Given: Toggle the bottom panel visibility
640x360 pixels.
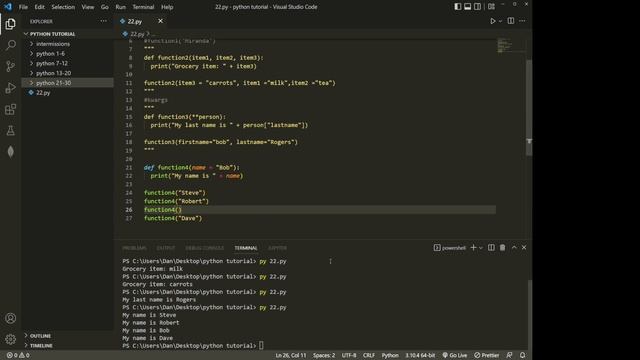Looking at the screenshot, I should pyautogui.click(x=467, y=7).
